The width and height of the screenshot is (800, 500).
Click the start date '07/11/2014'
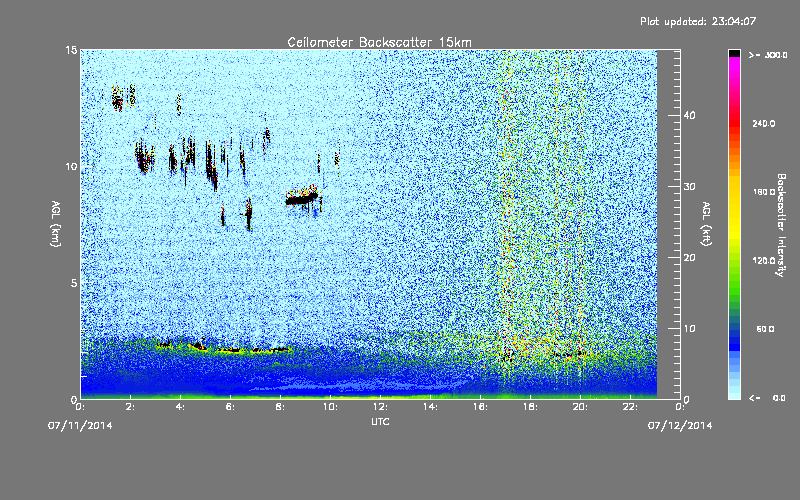pyautogui.click(x=80, y=426)
